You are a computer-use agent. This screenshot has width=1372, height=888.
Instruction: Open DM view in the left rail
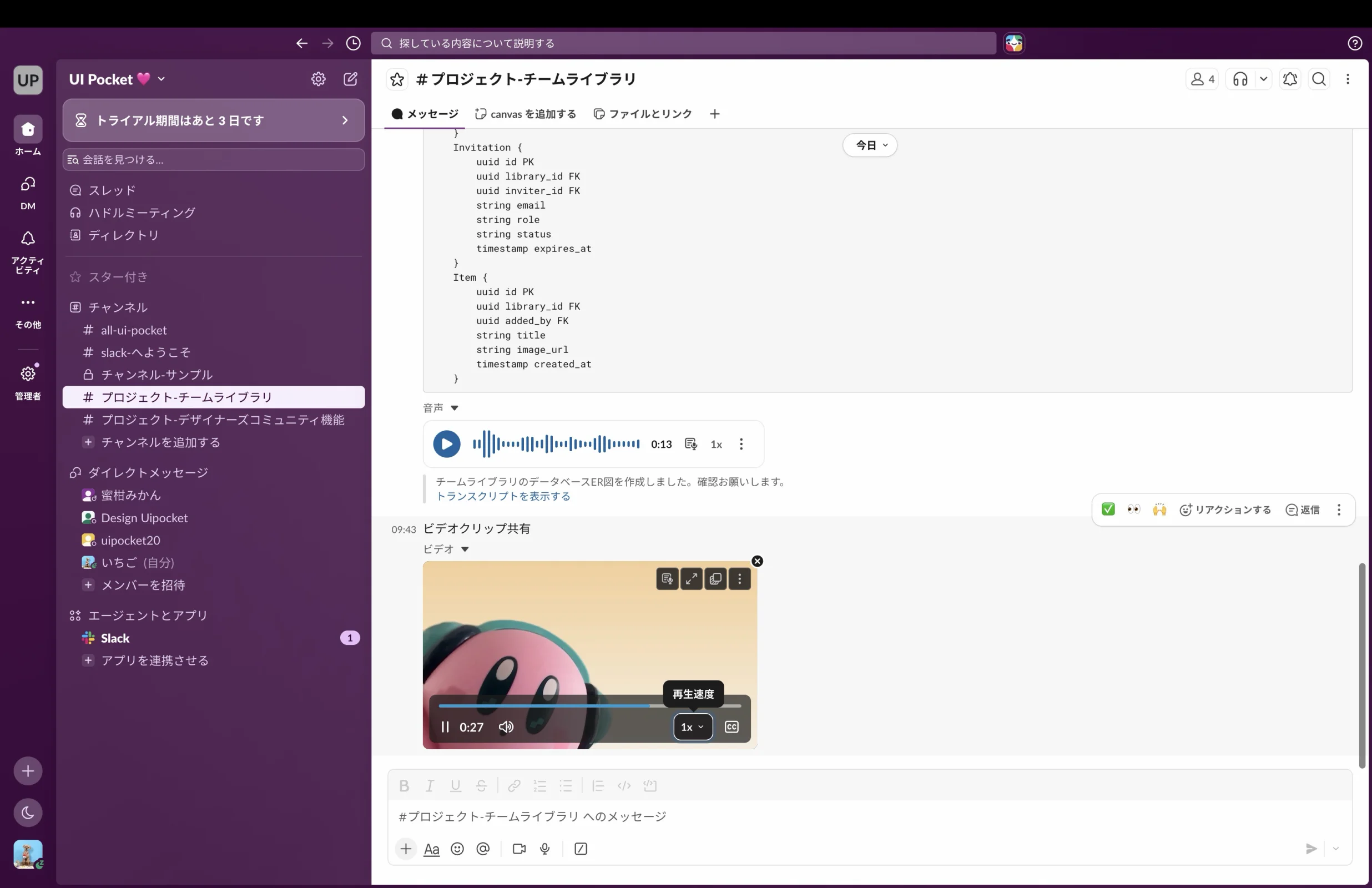(x=28, y=193)
